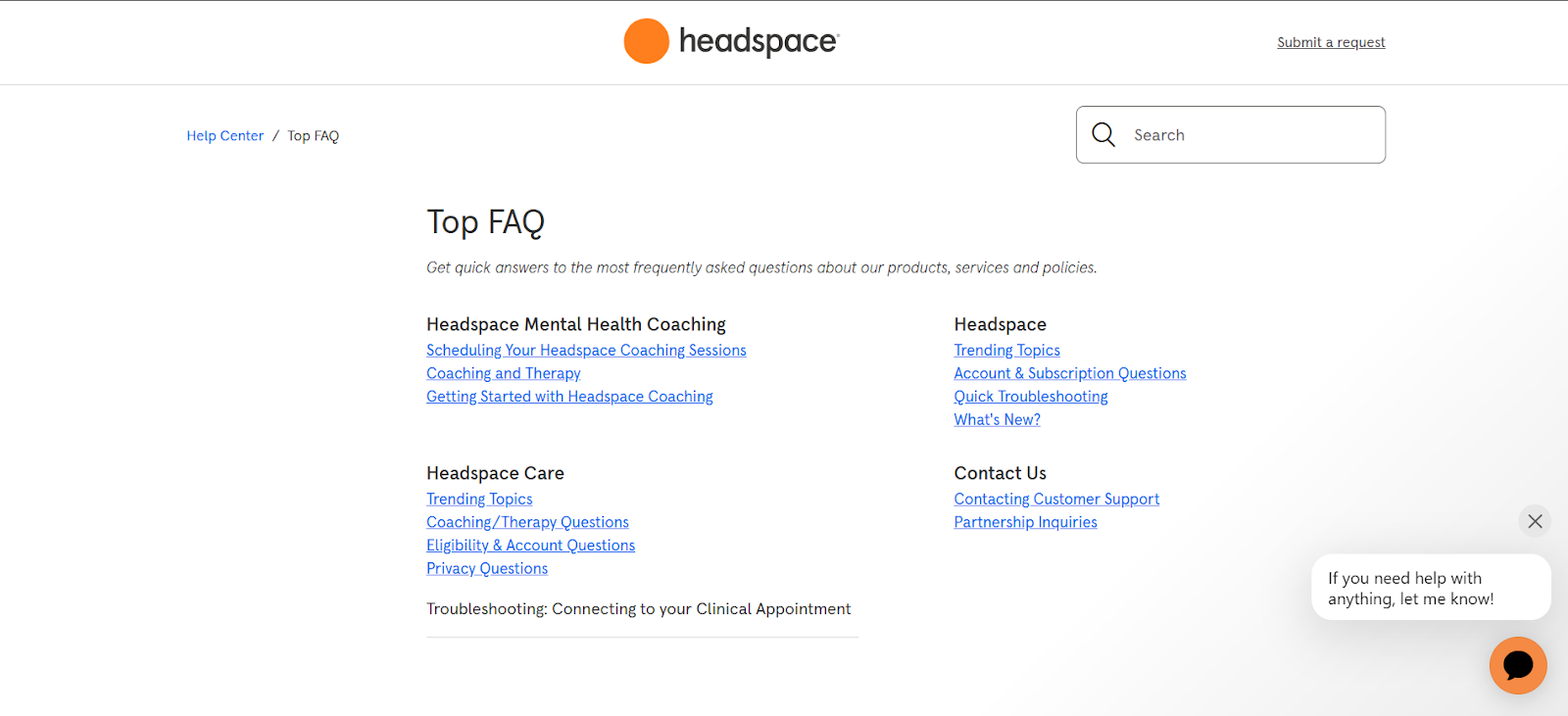Open Contacting Customer Support link
Image resolution: width=1568 pixels, height=716 pixels.
click(x=1056, y=500)
